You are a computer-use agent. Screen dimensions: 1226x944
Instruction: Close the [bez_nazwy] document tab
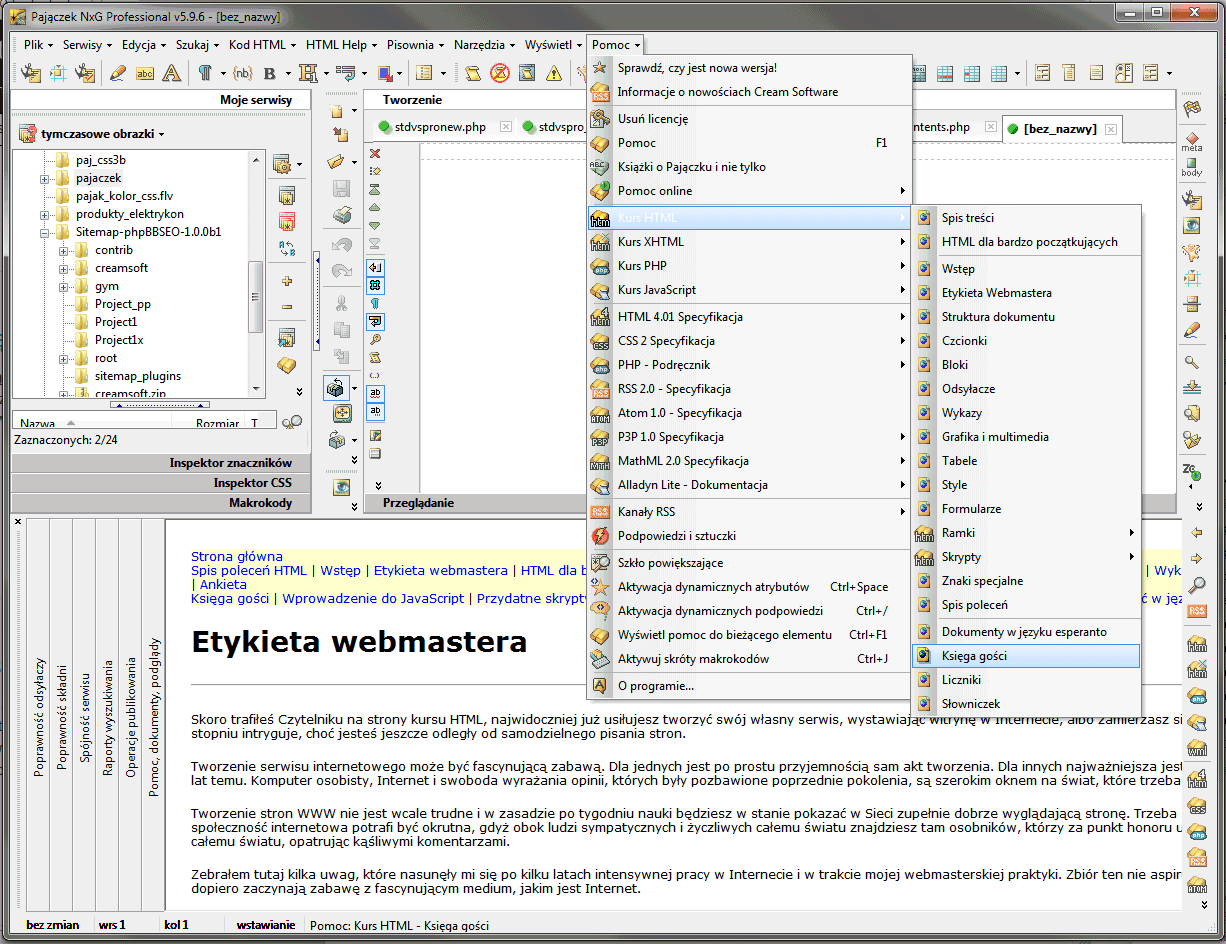tap(1111, 129)
